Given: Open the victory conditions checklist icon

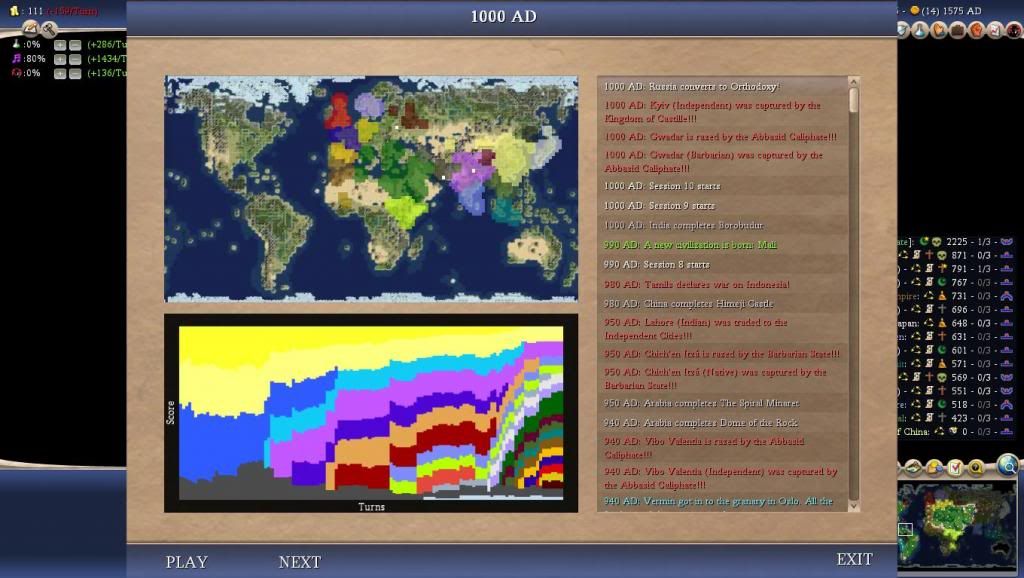Looking at the screenshot, I should click(995, 29).
